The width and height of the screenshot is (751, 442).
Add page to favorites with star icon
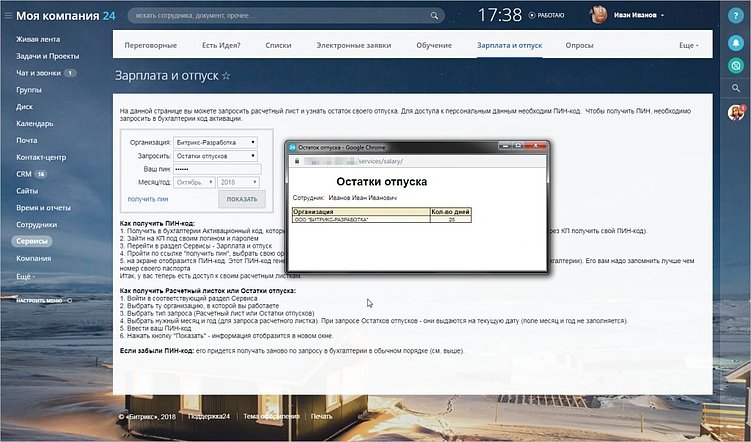tap(226, 76)
